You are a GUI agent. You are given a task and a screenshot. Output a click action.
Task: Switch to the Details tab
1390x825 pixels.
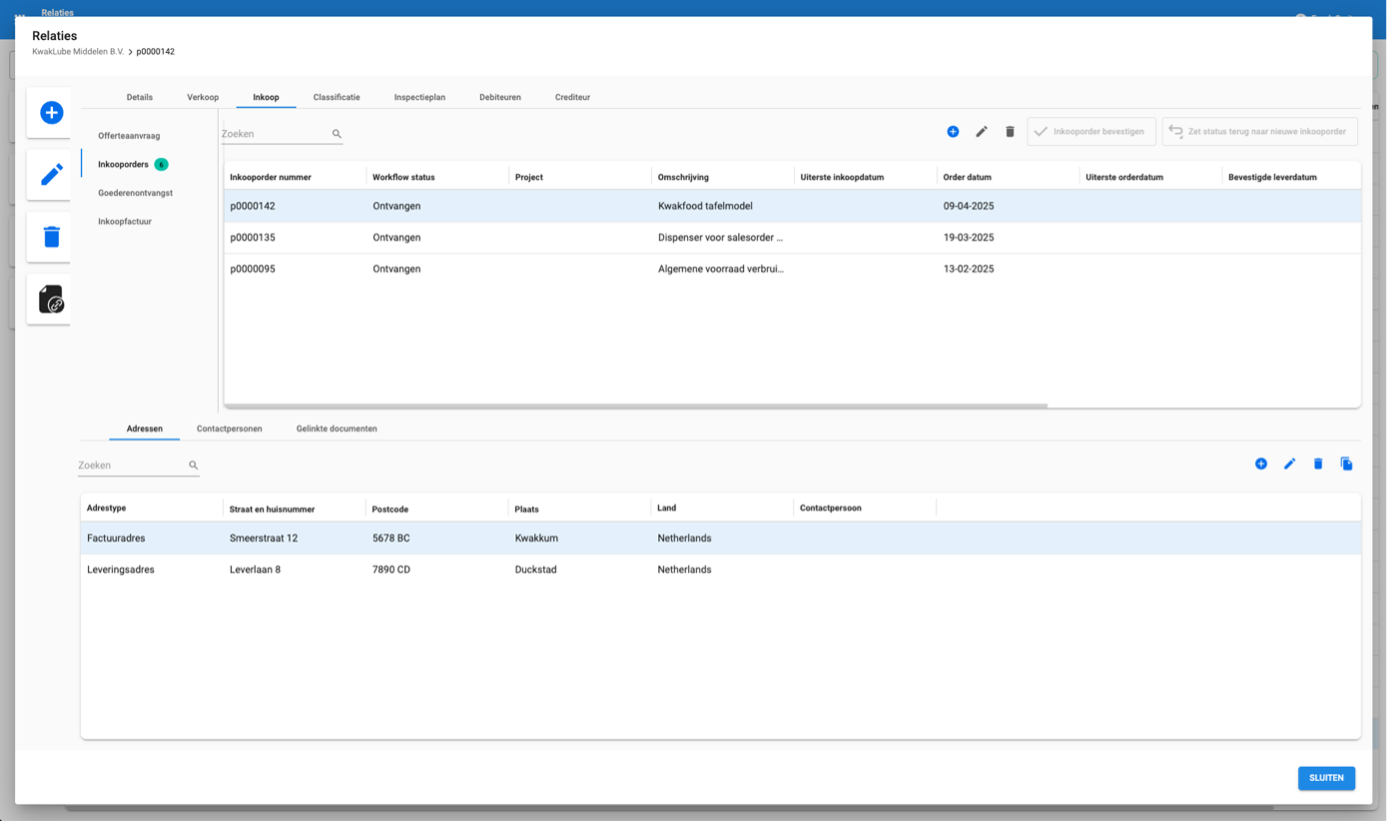coord(140,97)
